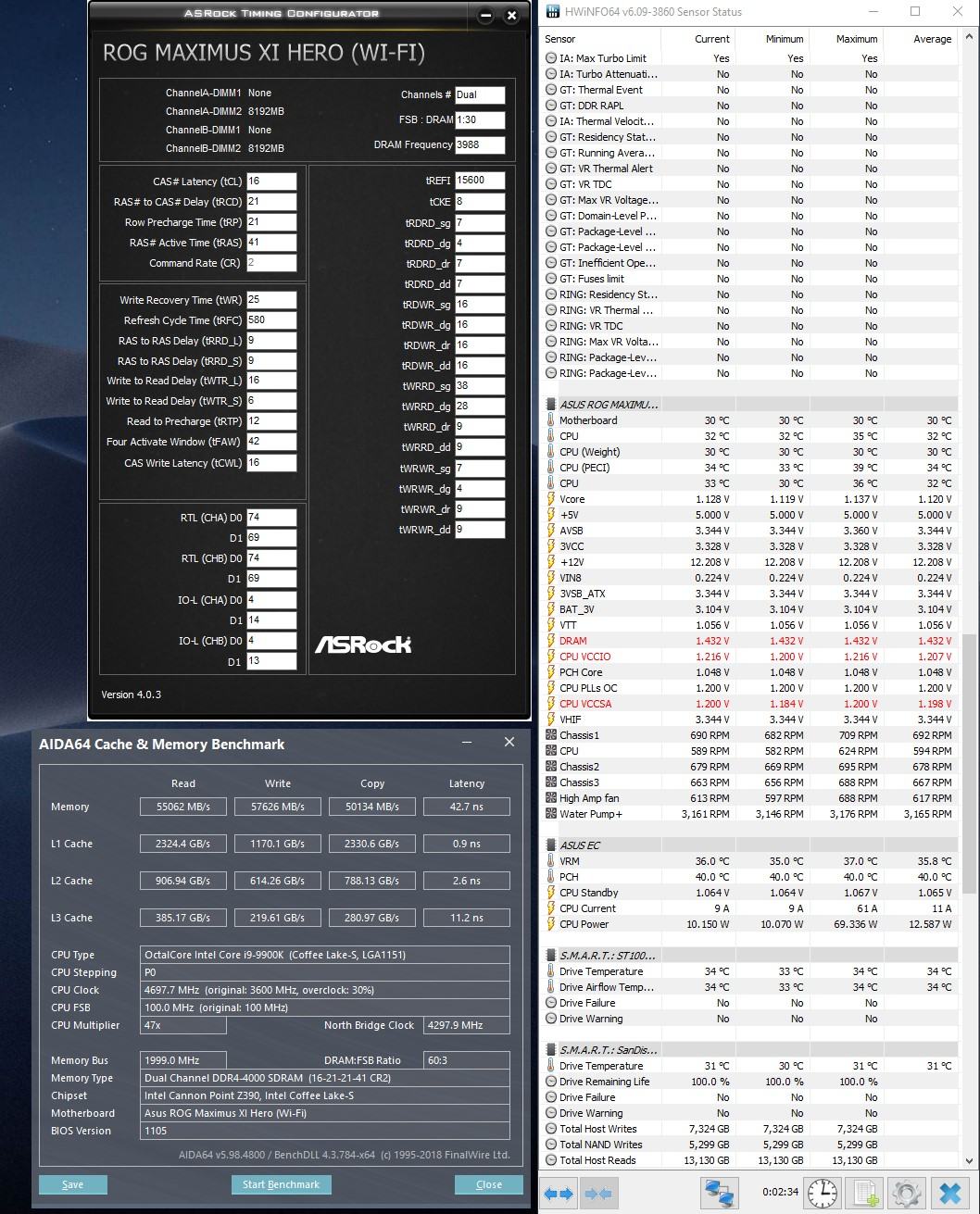Image resolution: width=980 pixels, height=1214 pixels.
Task: Click the circle icon beside Drive Remaining Life
Action: pos(551,1082)
